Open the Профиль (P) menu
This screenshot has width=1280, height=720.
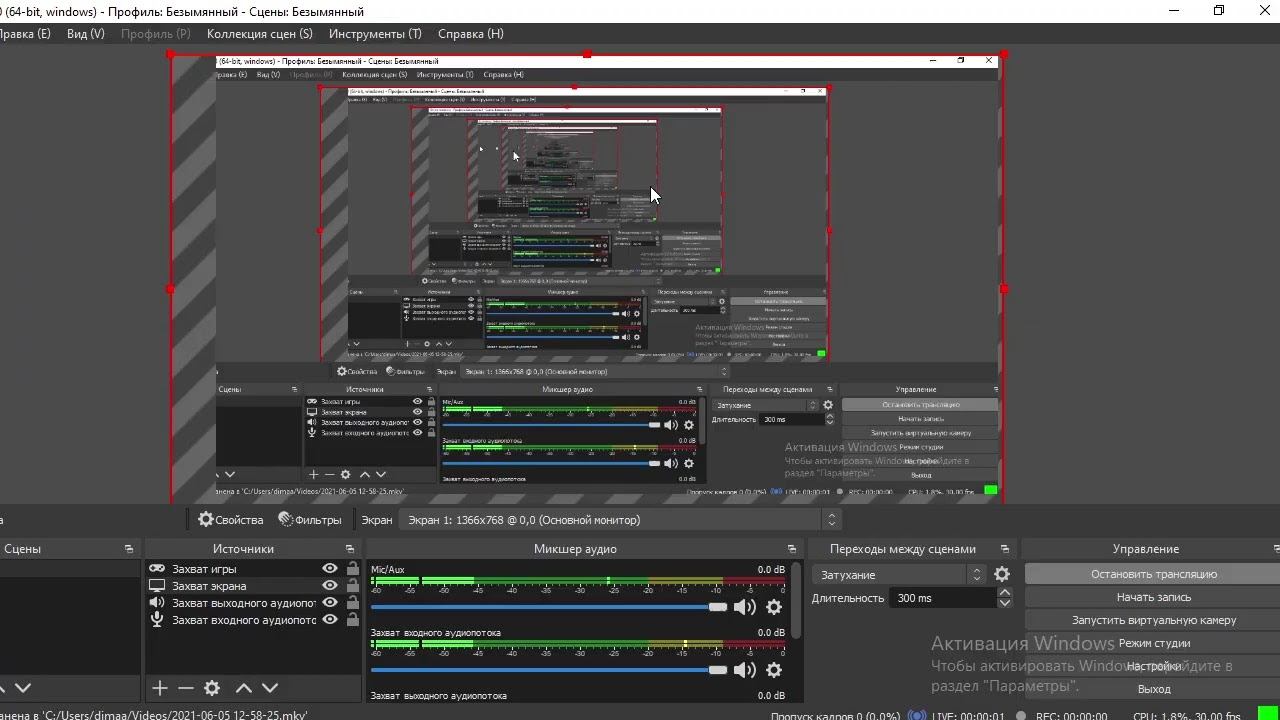[155, 34]
